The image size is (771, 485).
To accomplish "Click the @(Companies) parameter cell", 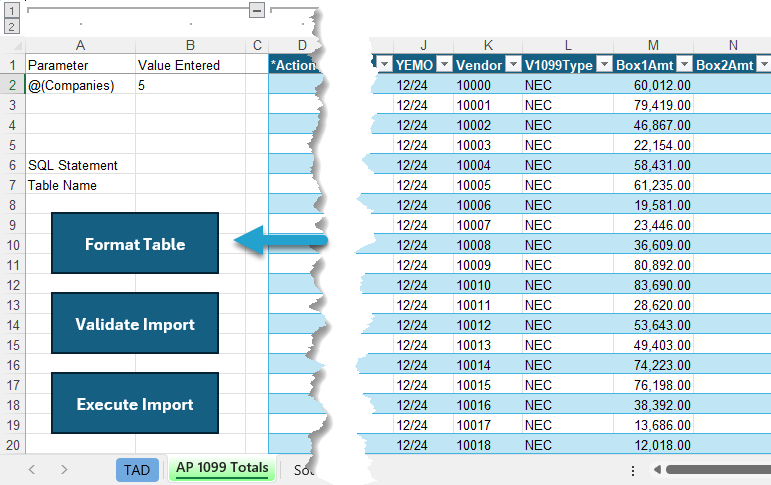I will click(80, 85).
